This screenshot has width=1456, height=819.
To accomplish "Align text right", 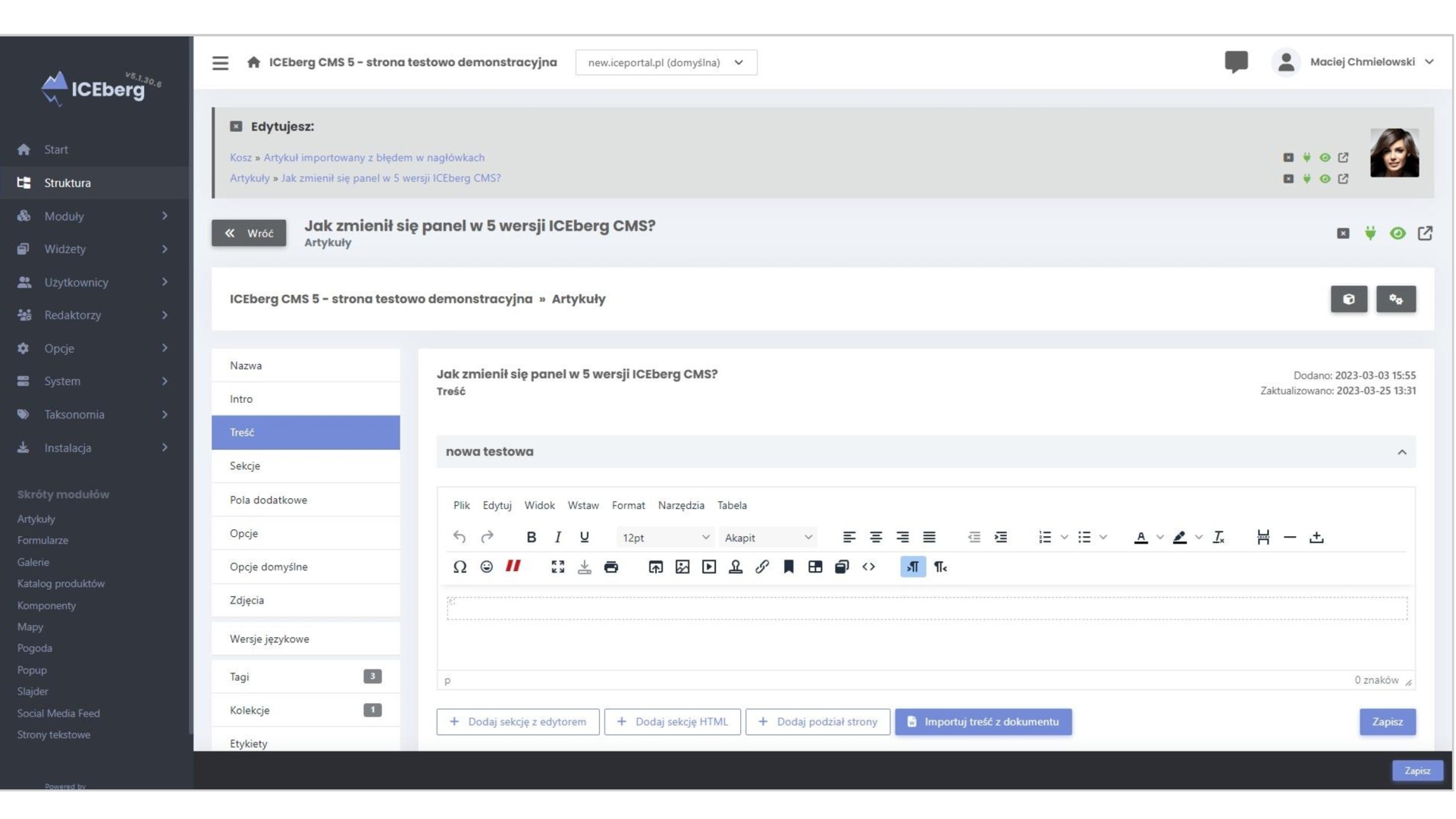I will 902,537.
